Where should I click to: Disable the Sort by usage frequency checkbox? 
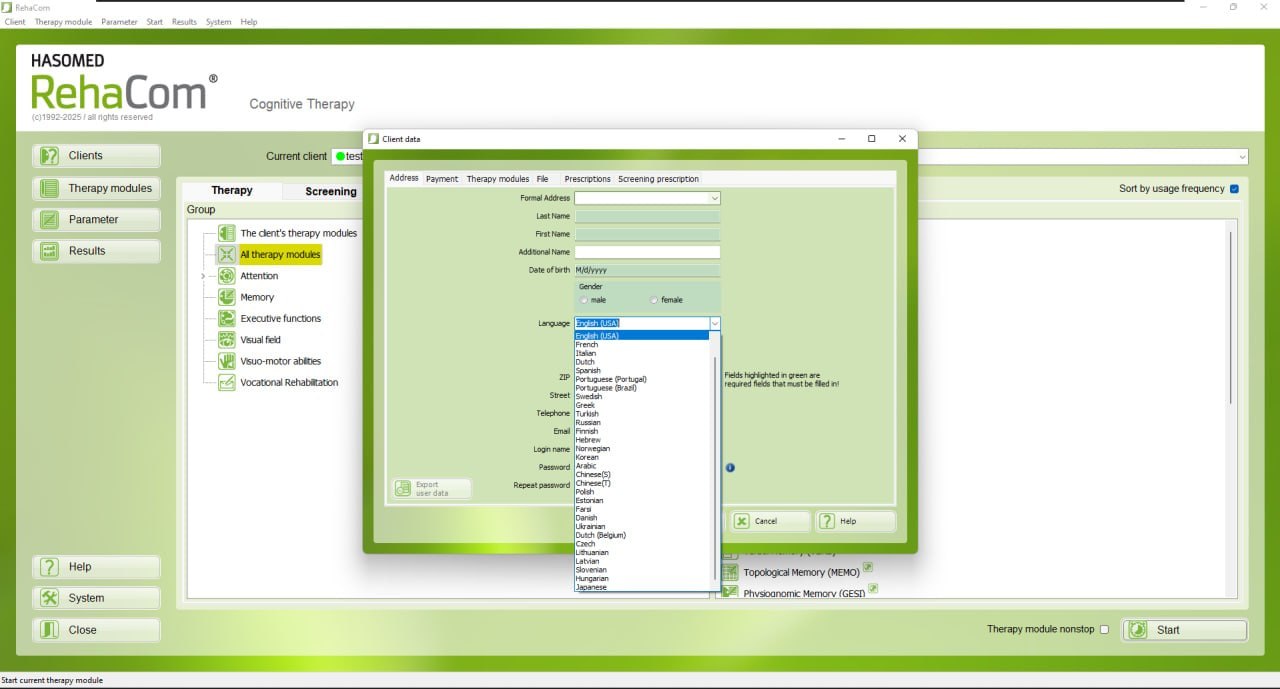point(1234,188)
